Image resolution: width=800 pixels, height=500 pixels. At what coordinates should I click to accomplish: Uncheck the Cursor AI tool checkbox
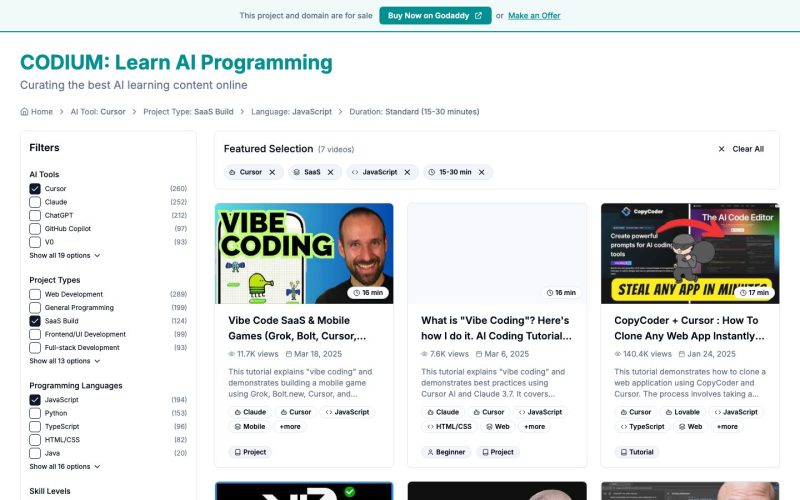35,189
